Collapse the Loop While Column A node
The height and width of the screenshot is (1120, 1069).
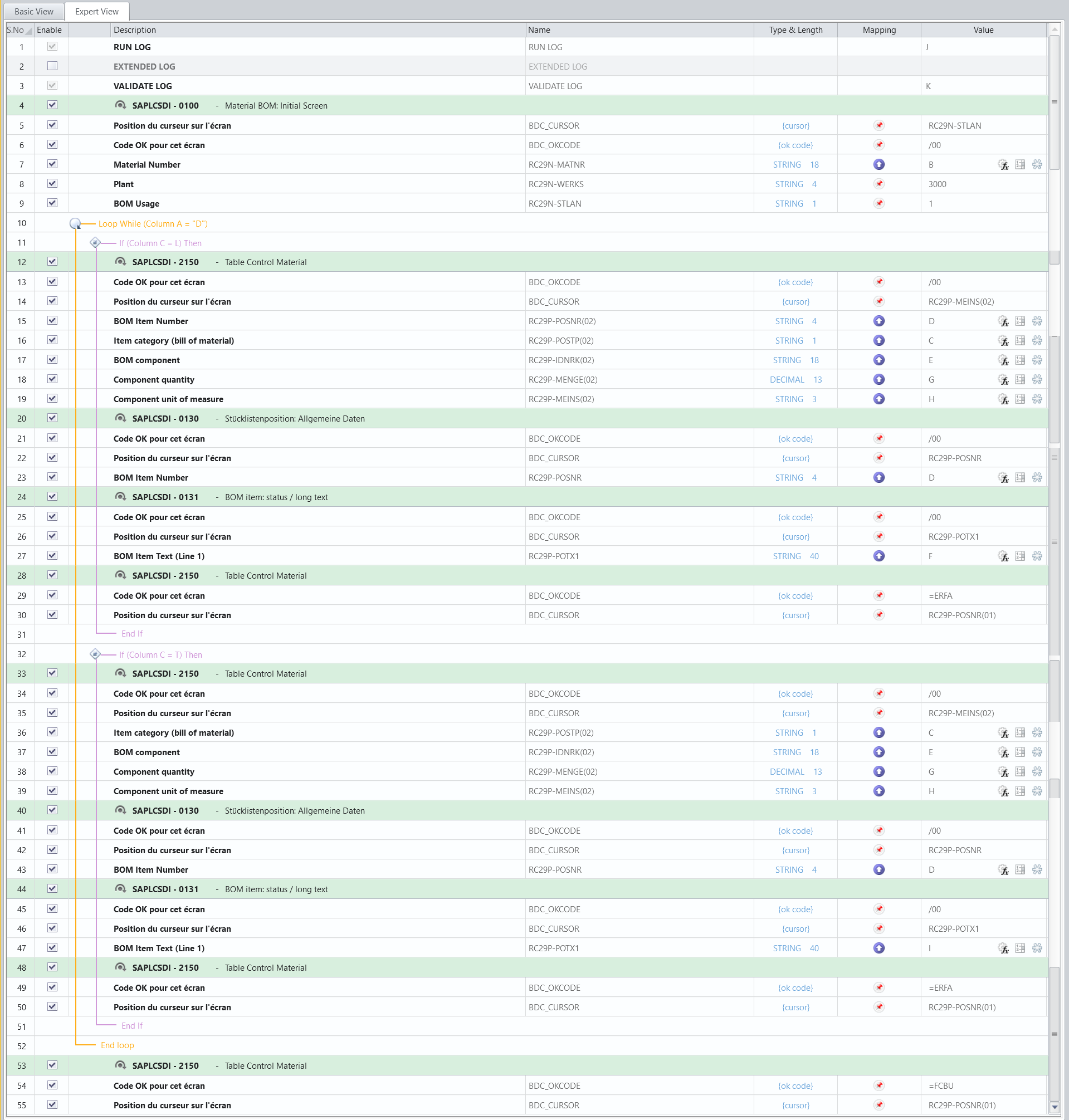pyautogui.click(x=75, y=223)
